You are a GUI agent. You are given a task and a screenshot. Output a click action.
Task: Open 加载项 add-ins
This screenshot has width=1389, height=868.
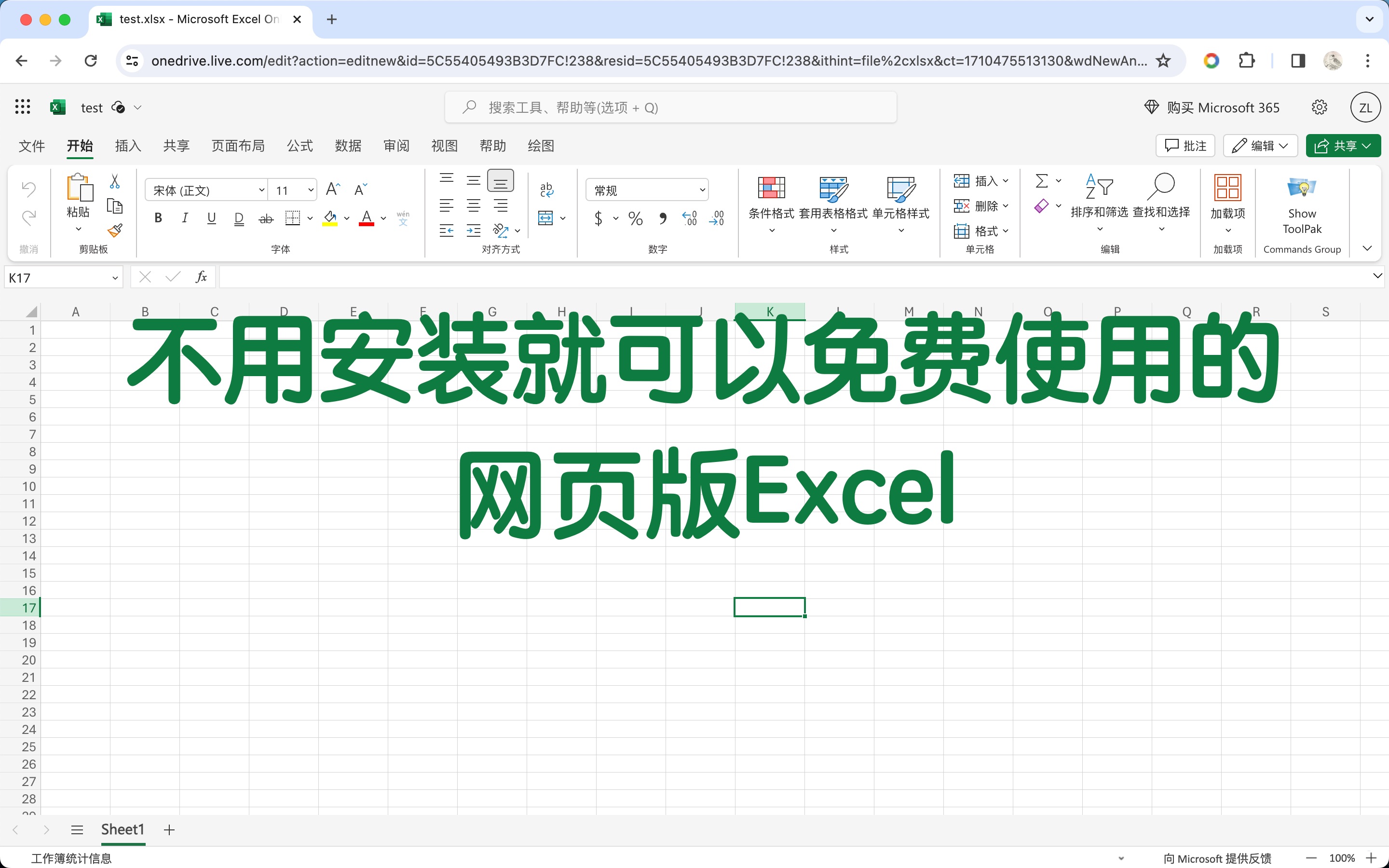point(1228,204)
